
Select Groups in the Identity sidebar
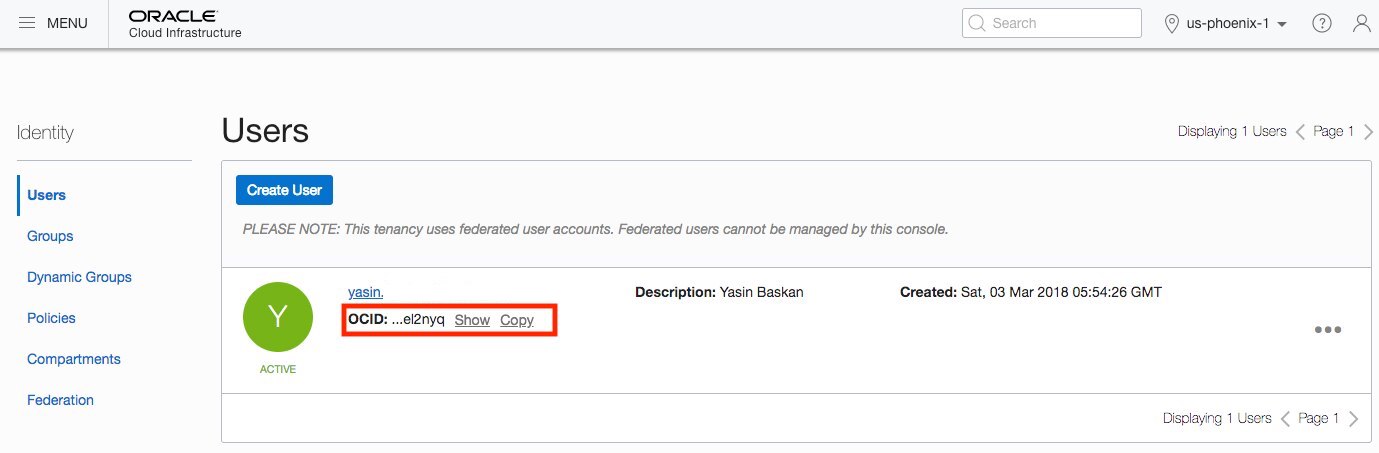[x=50, y=236]
